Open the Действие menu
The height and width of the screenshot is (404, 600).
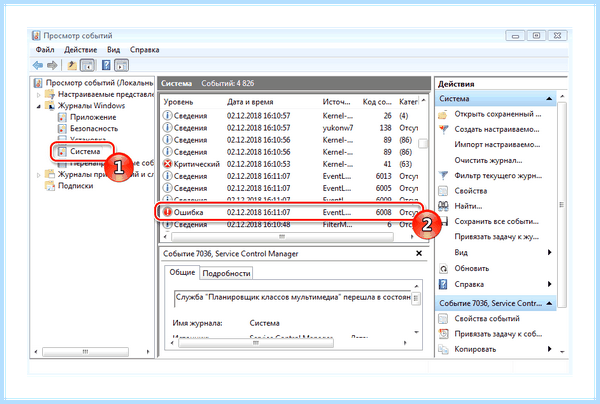(80, 50)
